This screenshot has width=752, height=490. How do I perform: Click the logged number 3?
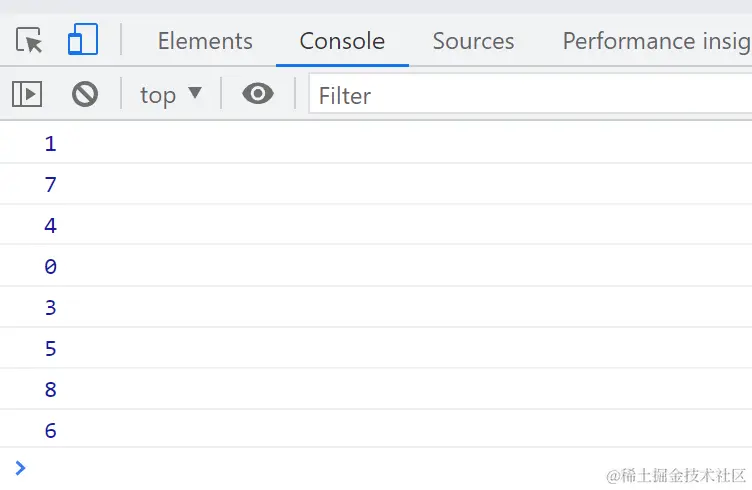51,308
